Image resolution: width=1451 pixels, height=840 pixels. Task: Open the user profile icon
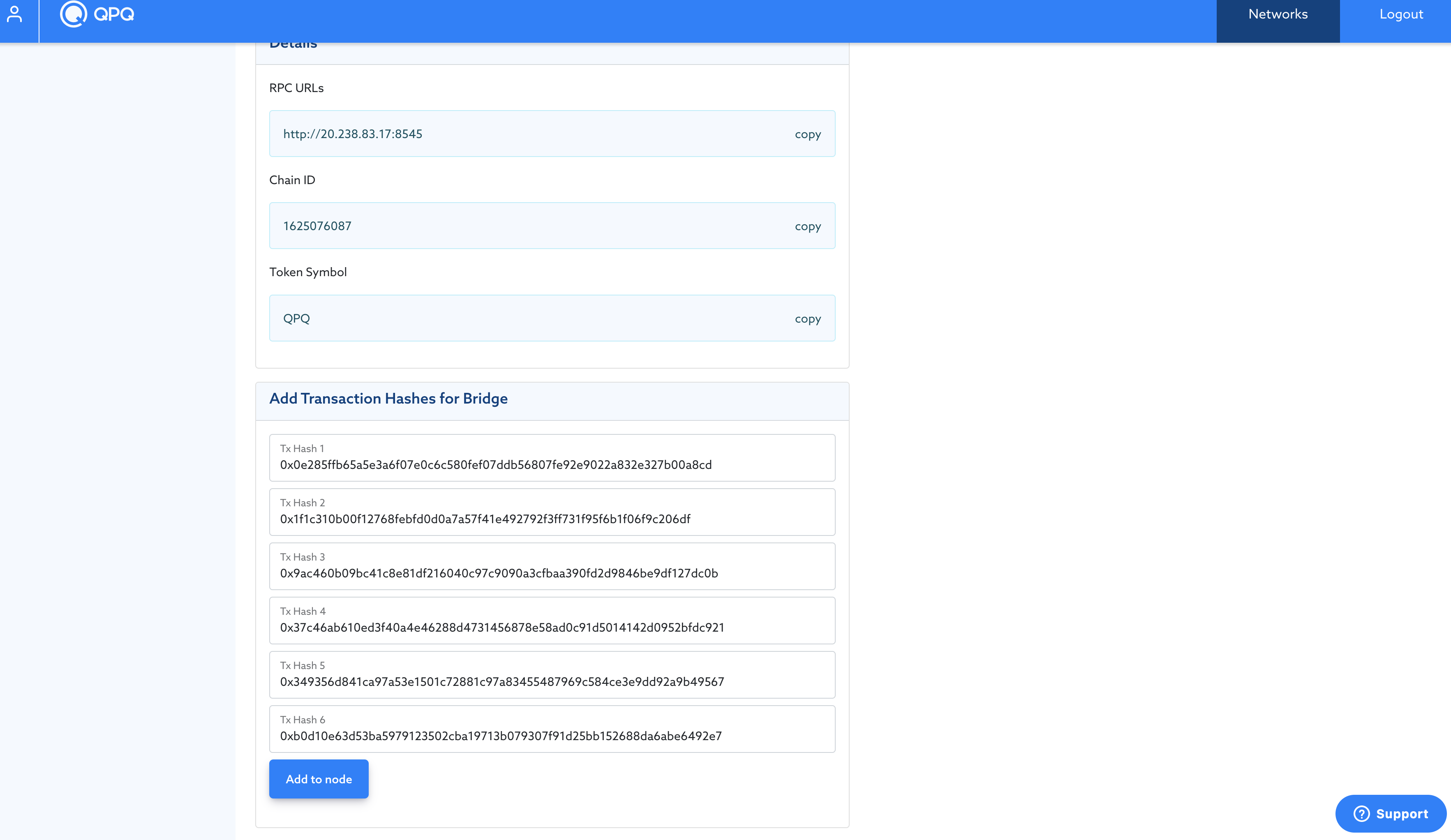click(x=14, y=14)
